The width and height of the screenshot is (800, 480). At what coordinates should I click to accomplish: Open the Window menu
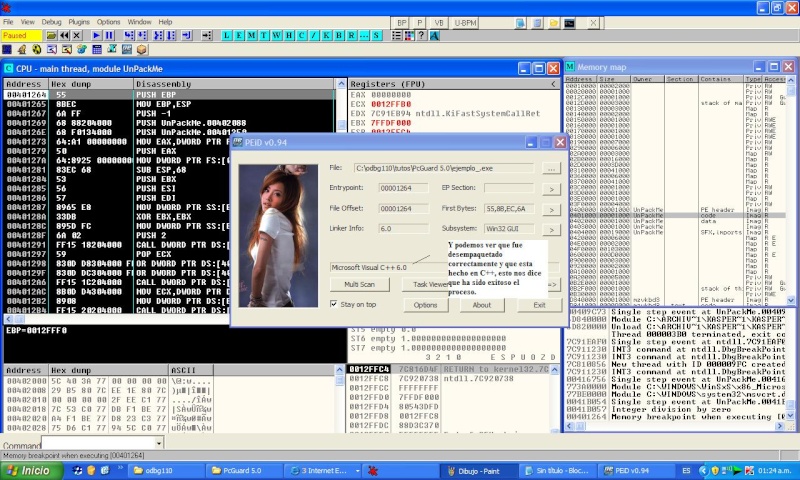coord(139,22)
